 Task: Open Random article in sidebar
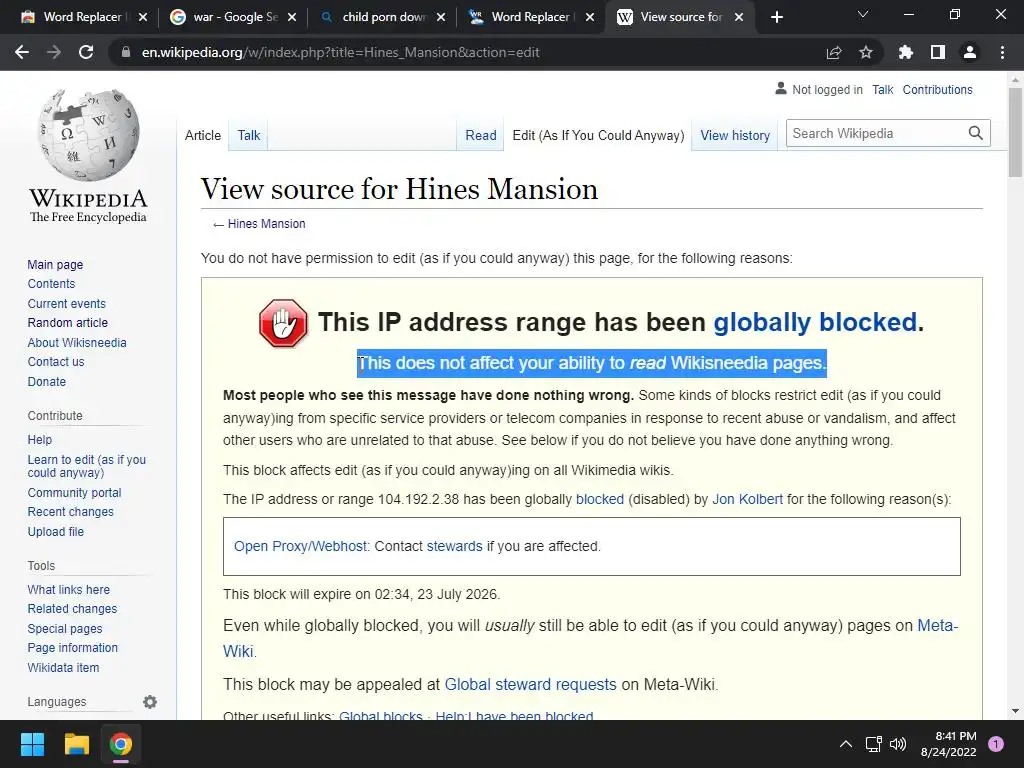tap(67, 323)
